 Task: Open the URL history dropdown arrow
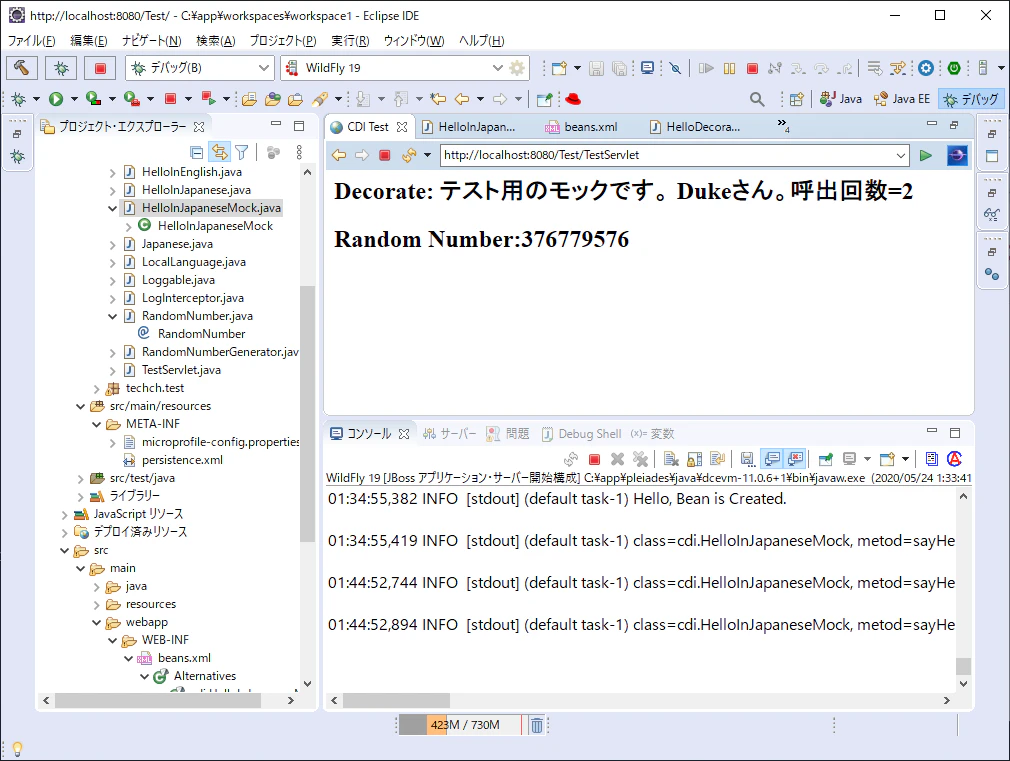(x=900, y=155)
